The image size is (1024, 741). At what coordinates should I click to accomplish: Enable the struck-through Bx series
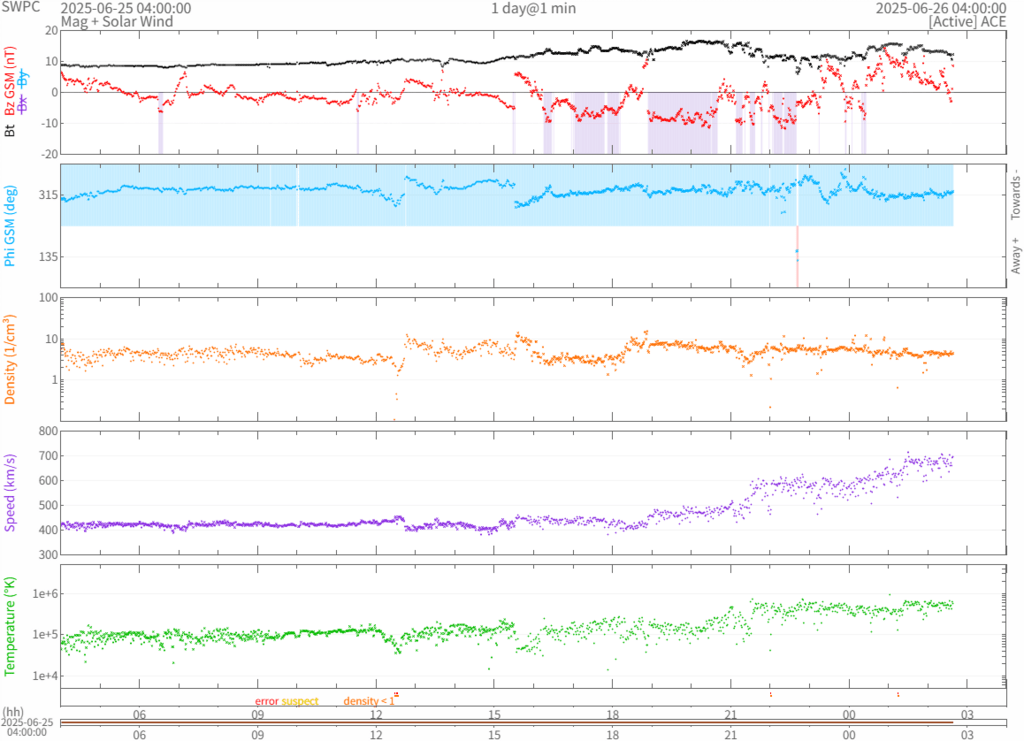pos(24,104)
